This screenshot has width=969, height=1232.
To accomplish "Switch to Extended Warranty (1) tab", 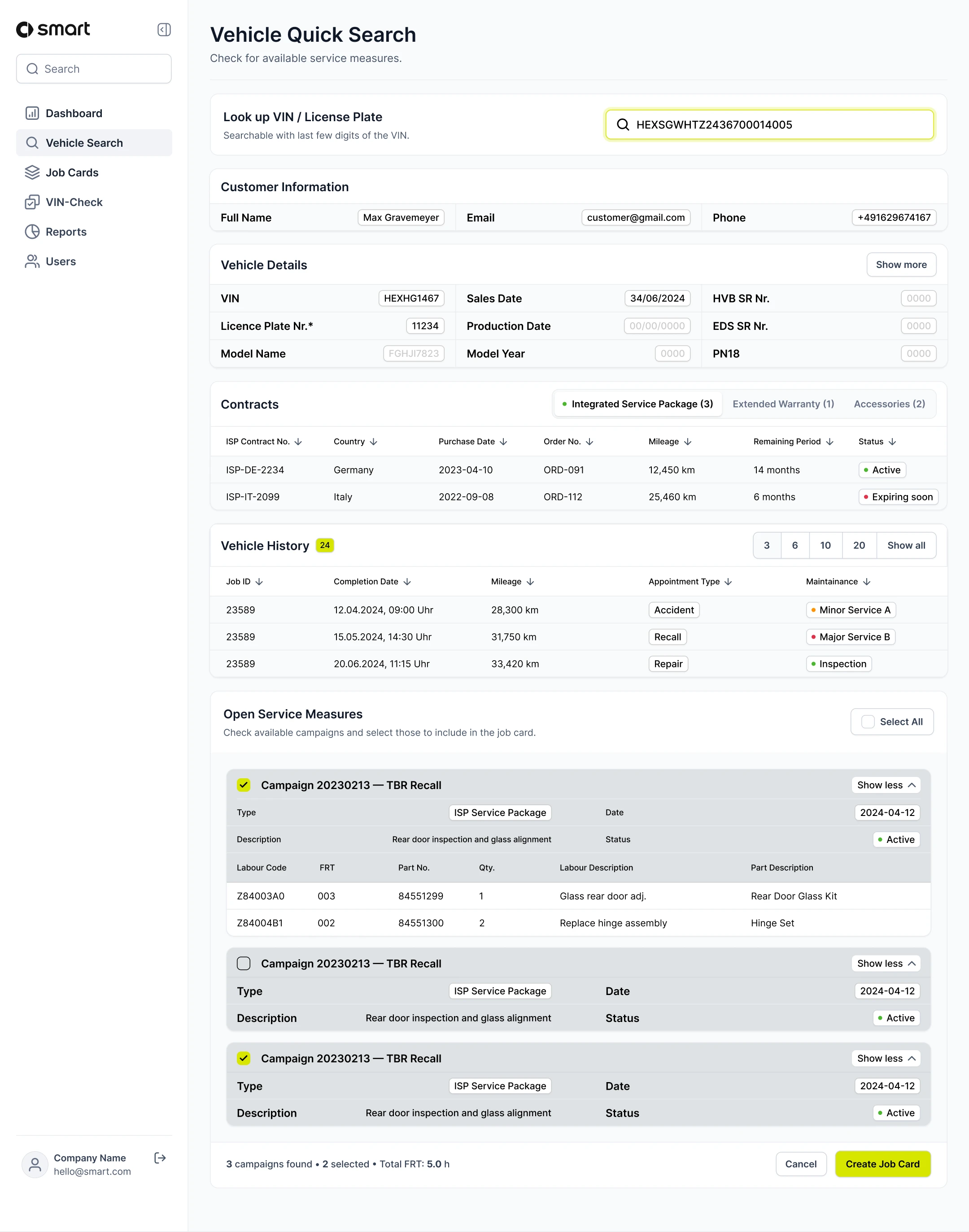I will [783, 404].
